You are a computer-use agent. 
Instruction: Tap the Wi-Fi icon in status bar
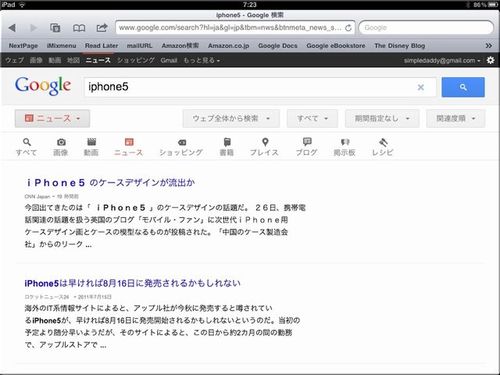pos(22,5)
